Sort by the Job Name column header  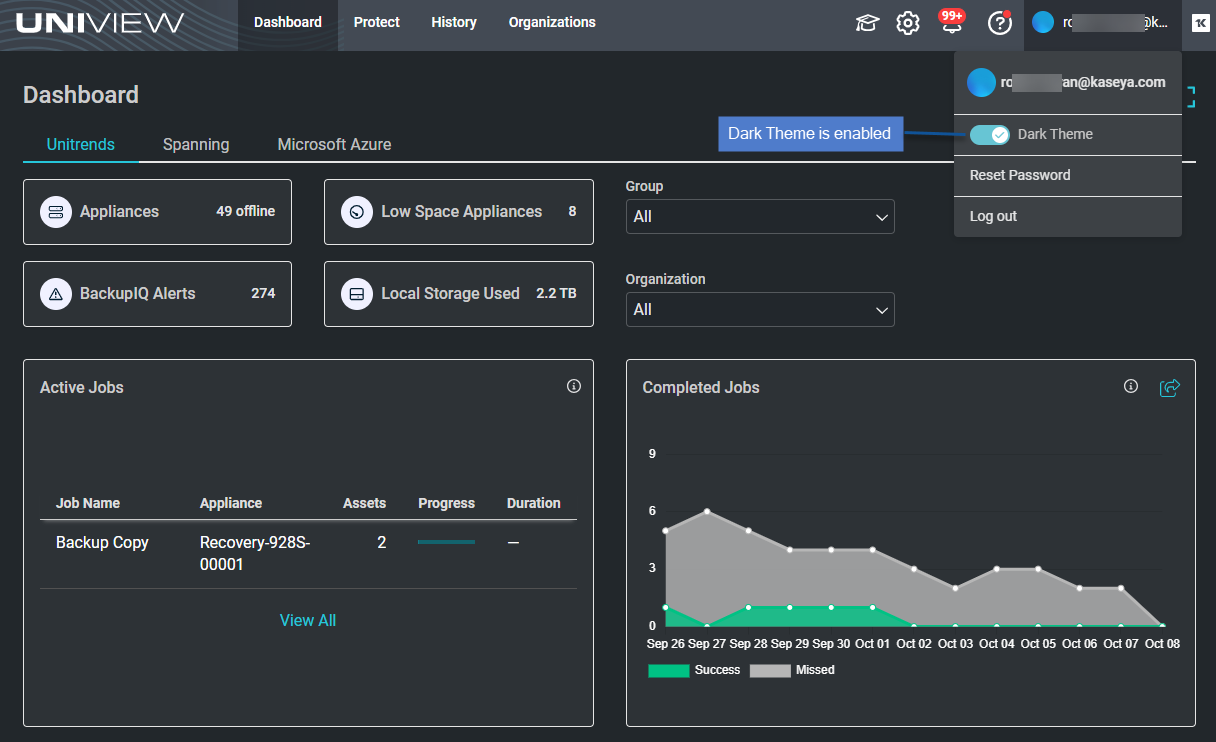coord(88,504)
